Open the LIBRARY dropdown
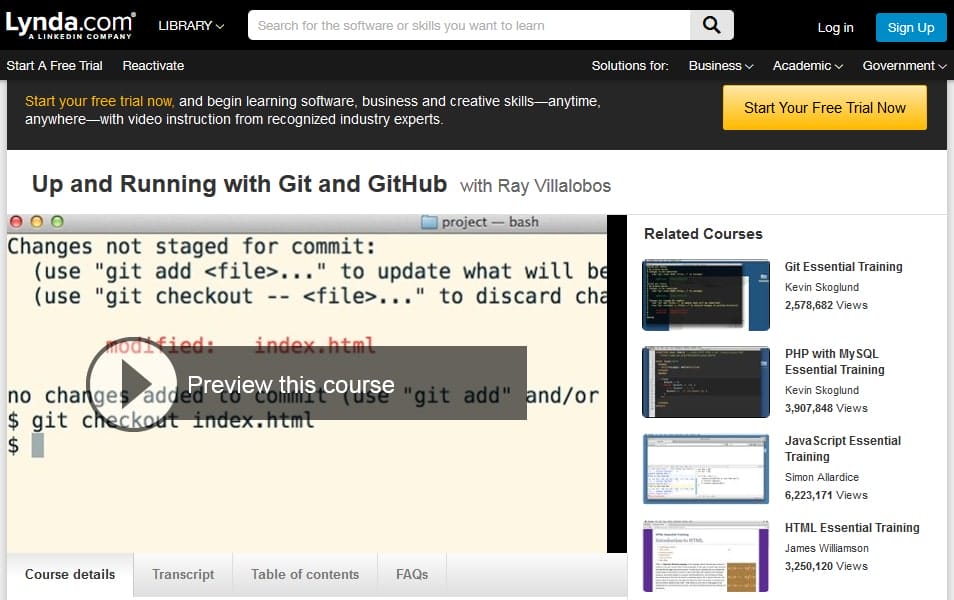 190,26
